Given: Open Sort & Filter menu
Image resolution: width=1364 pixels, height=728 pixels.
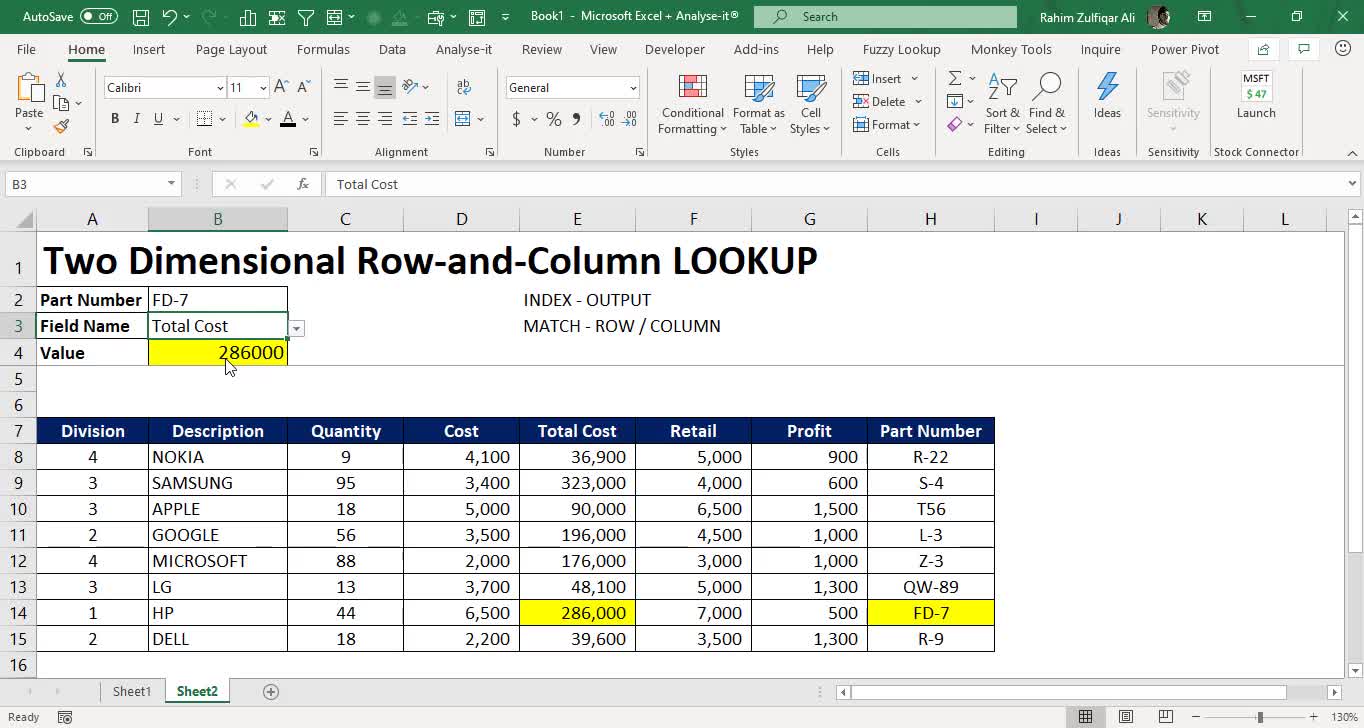Looking at the screenshot, I should [1002, 103].
